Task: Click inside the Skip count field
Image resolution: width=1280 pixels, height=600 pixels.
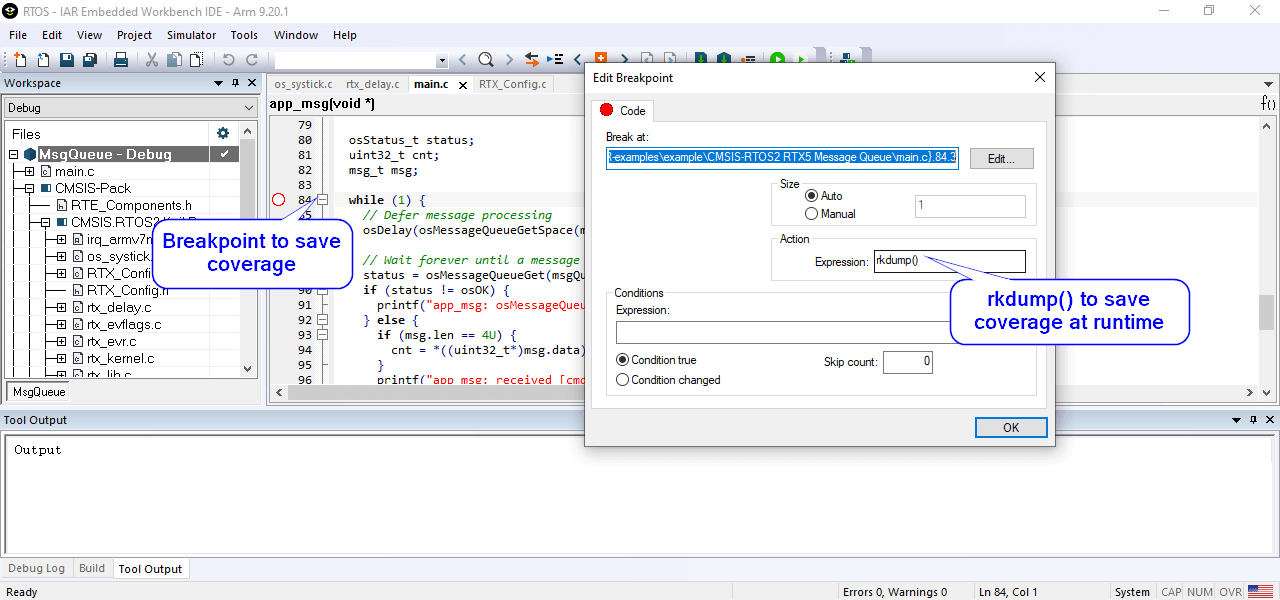Action: pos(907,362)
